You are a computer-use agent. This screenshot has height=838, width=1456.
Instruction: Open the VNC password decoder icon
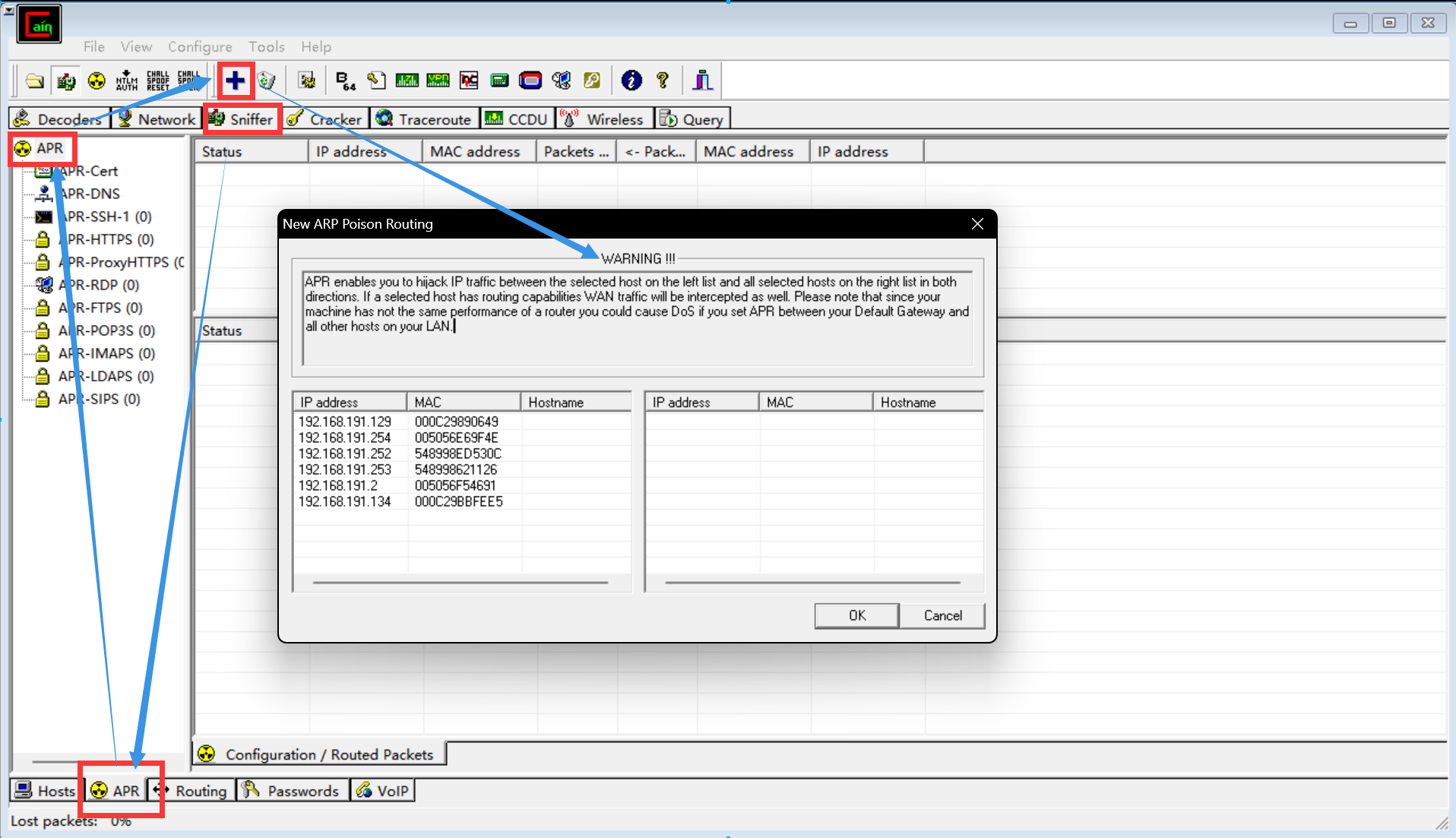click(x=469, y=81)
